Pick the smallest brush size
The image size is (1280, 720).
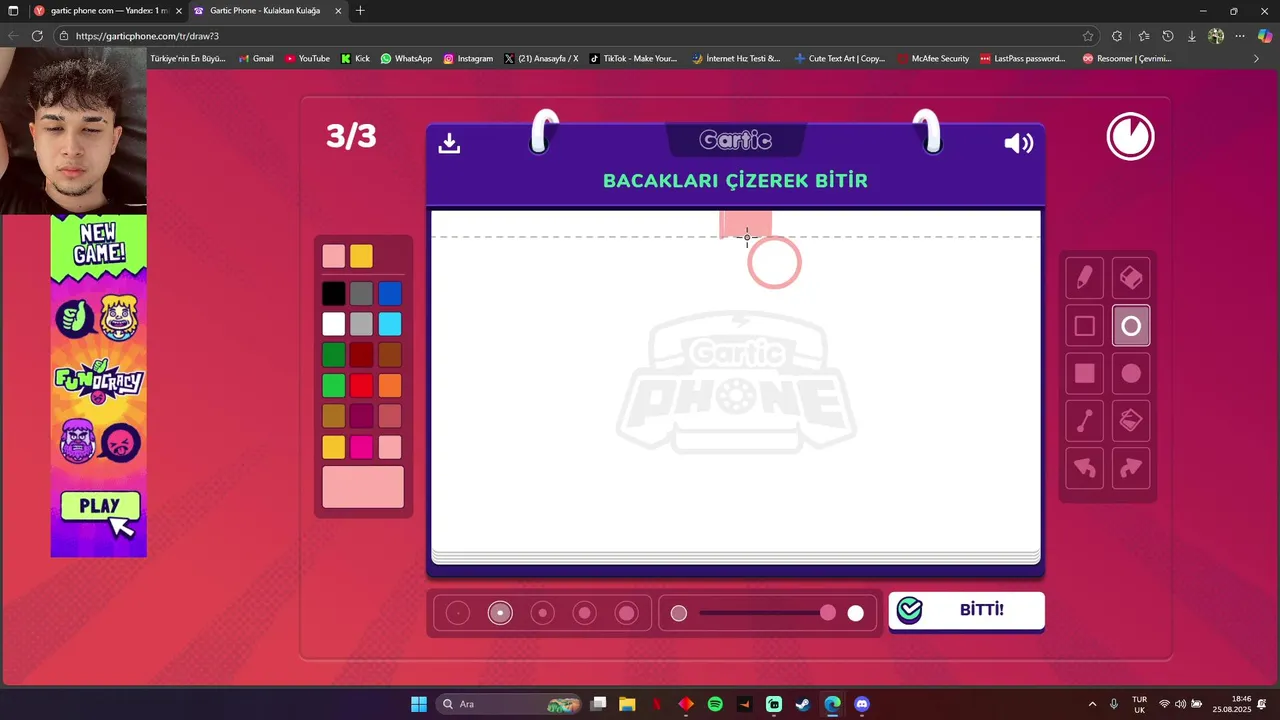point(458,613)
